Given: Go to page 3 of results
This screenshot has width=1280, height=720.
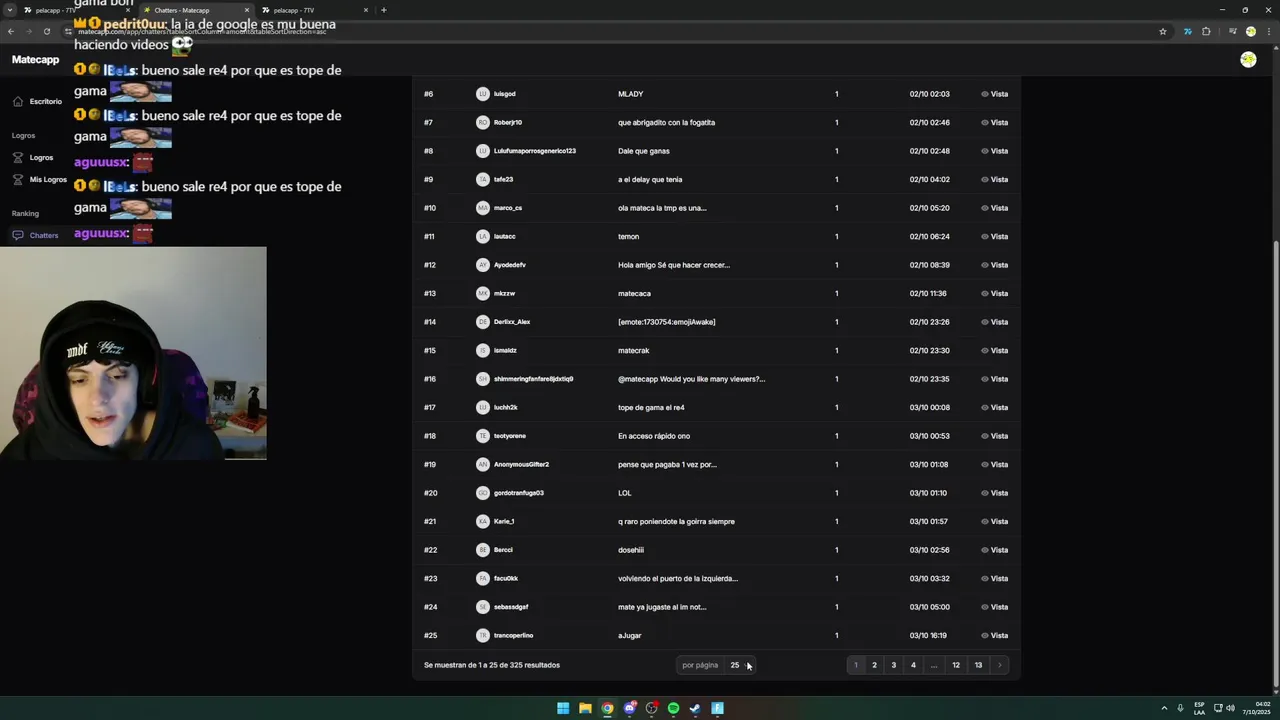Looking at the screenshot, I should 894,665.
